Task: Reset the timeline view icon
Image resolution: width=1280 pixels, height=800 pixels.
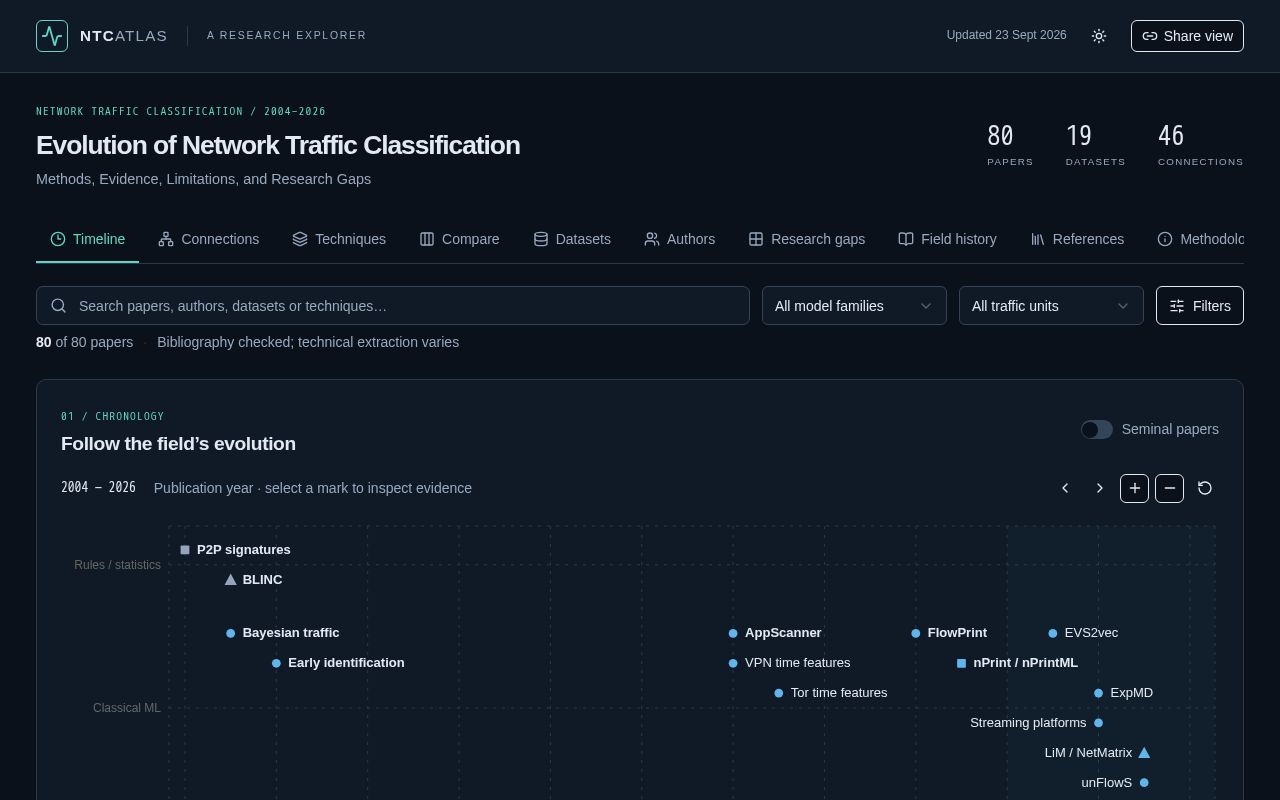Action: [1205, 488]
